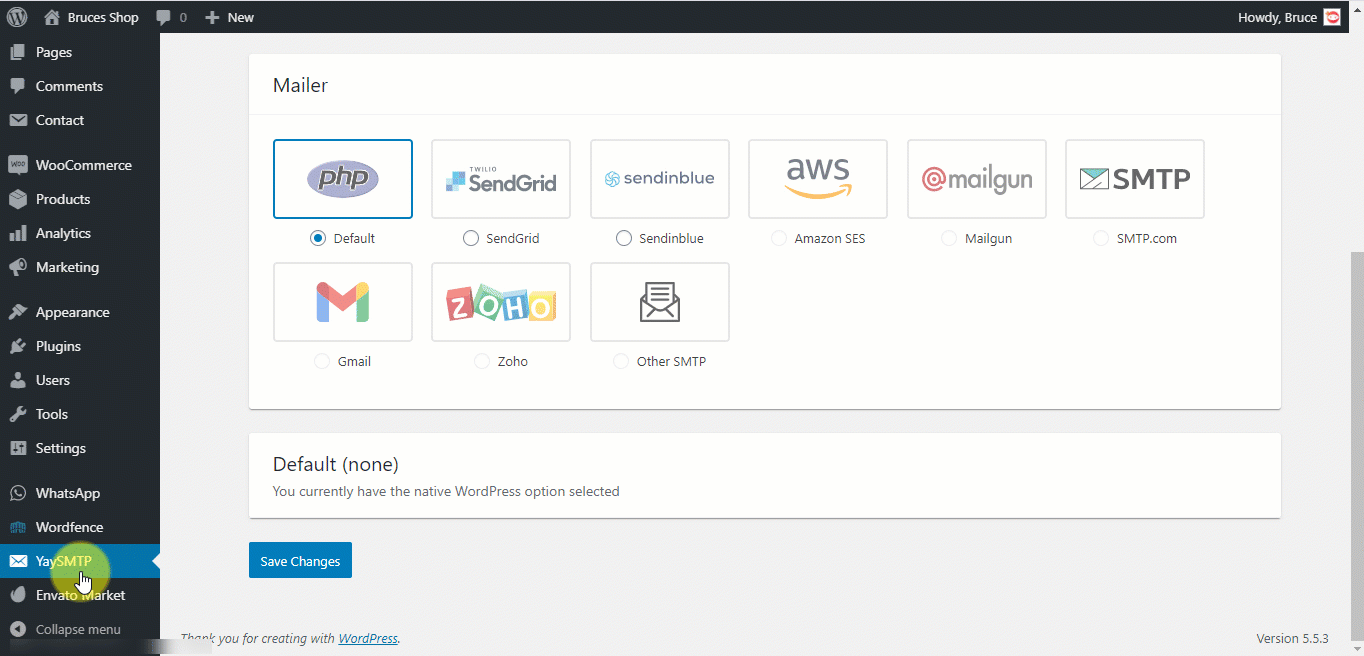
Task: Select the Mailgun mailer logo
Action: [977, 179]
